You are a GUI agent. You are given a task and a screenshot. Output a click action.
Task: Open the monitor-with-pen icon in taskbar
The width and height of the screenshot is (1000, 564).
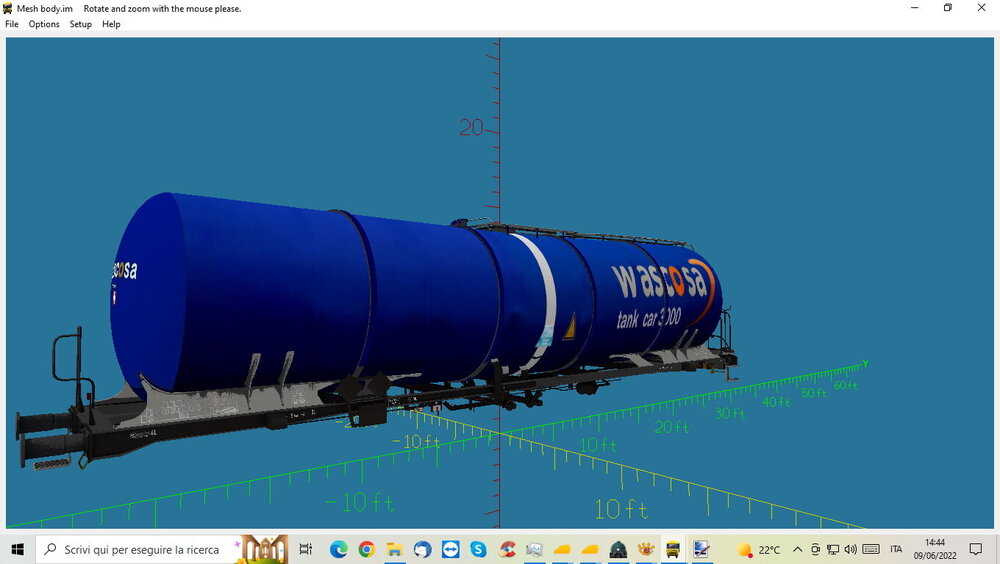701,549
